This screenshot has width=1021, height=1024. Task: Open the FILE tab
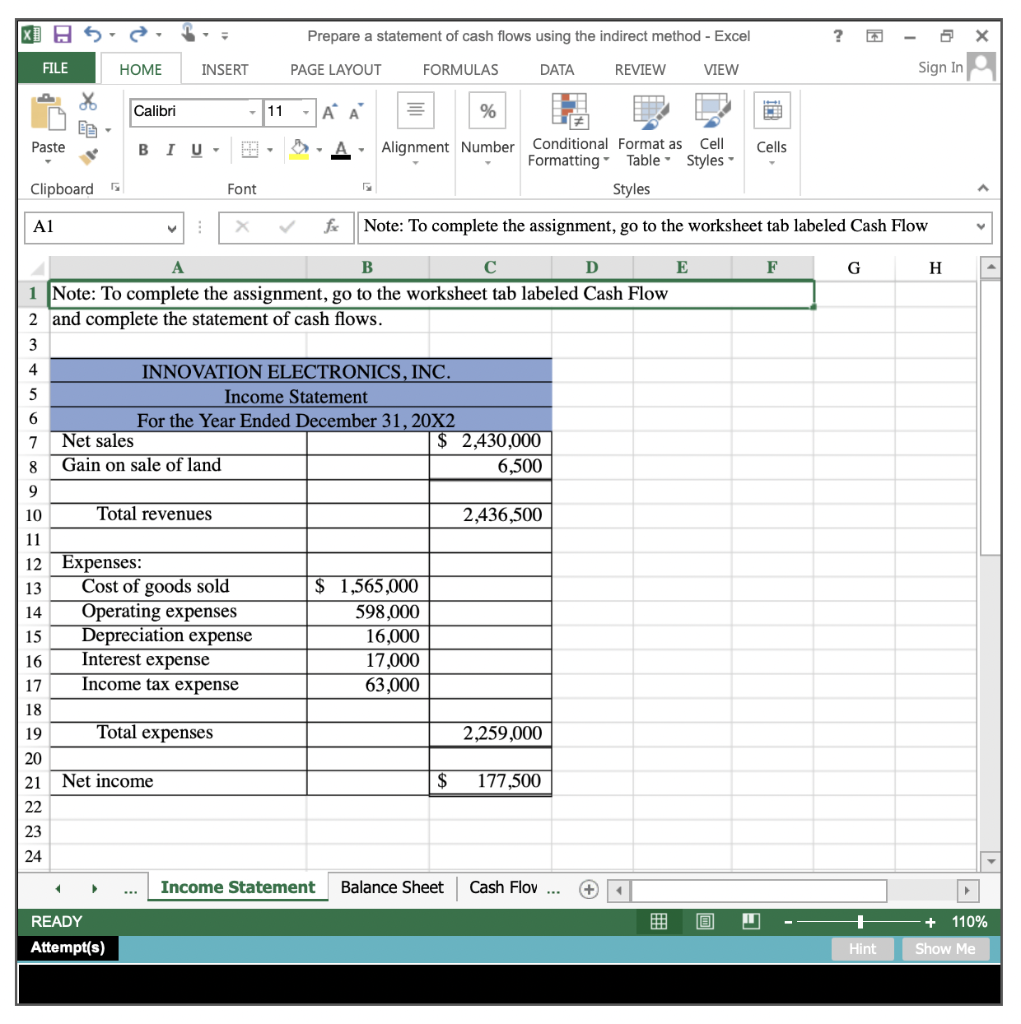pyautogui.click(x=56, y=68)
